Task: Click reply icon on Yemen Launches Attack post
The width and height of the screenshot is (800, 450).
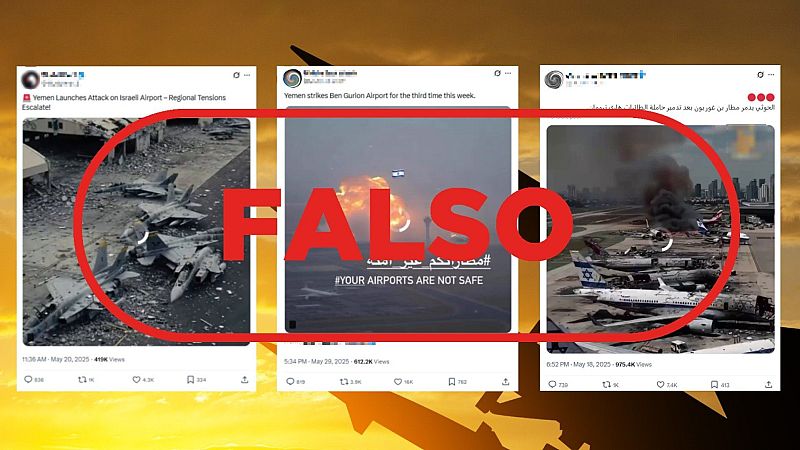Action: (29, 380)
